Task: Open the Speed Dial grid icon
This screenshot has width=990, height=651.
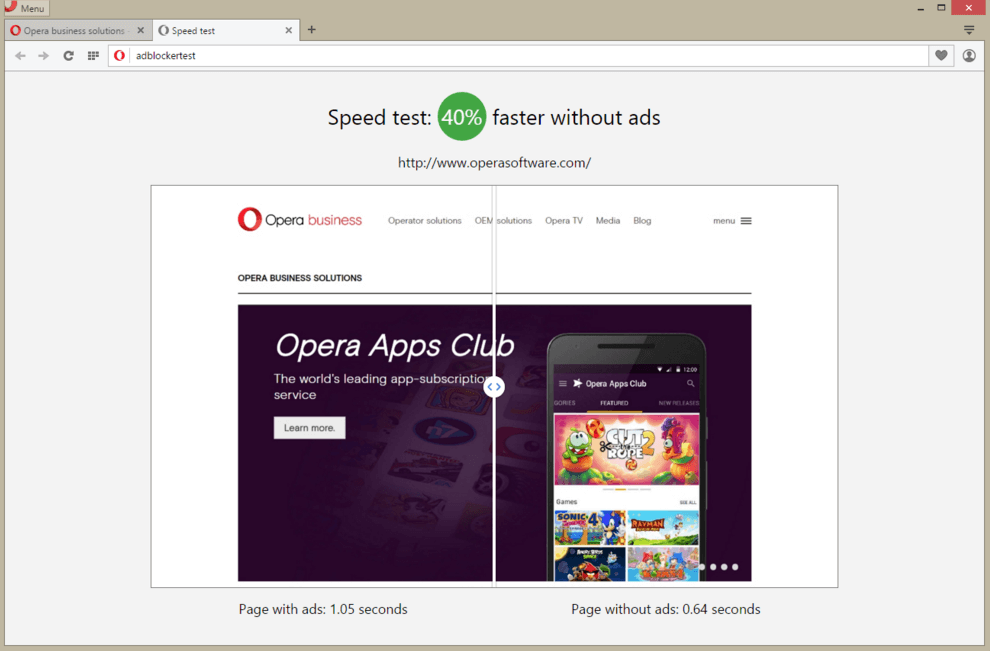Action: click(93, 56)
